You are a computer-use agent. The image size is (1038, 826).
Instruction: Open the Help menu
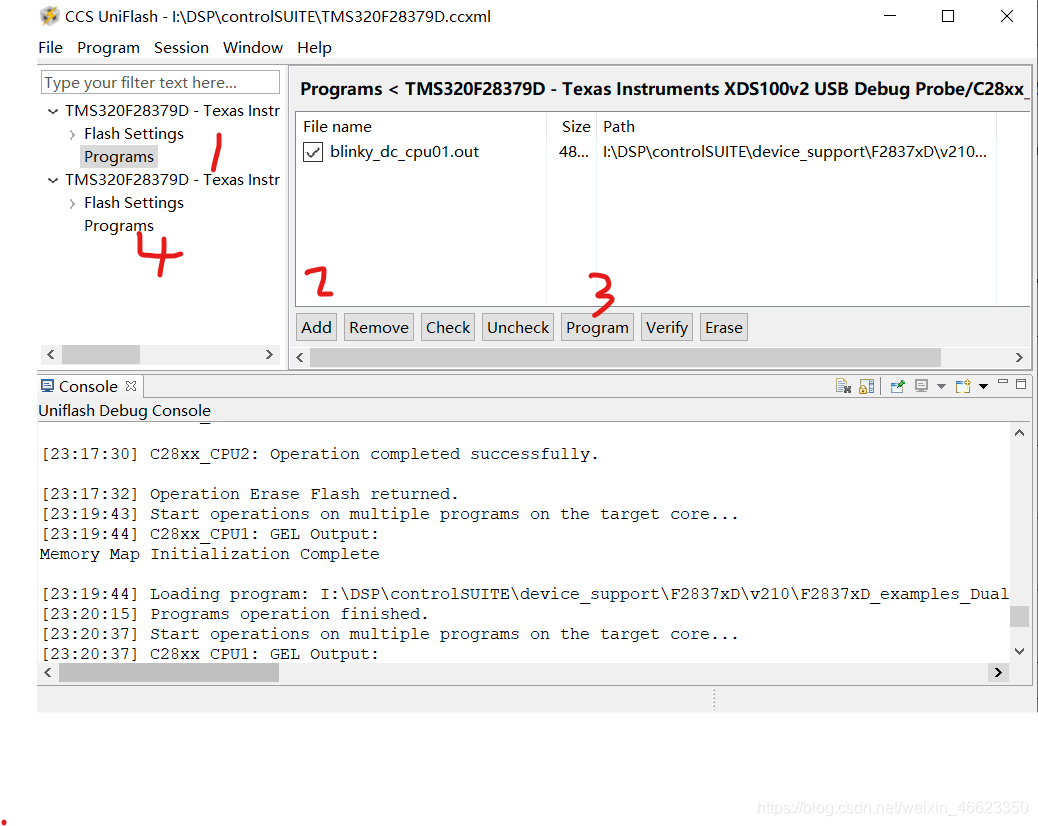314,48
